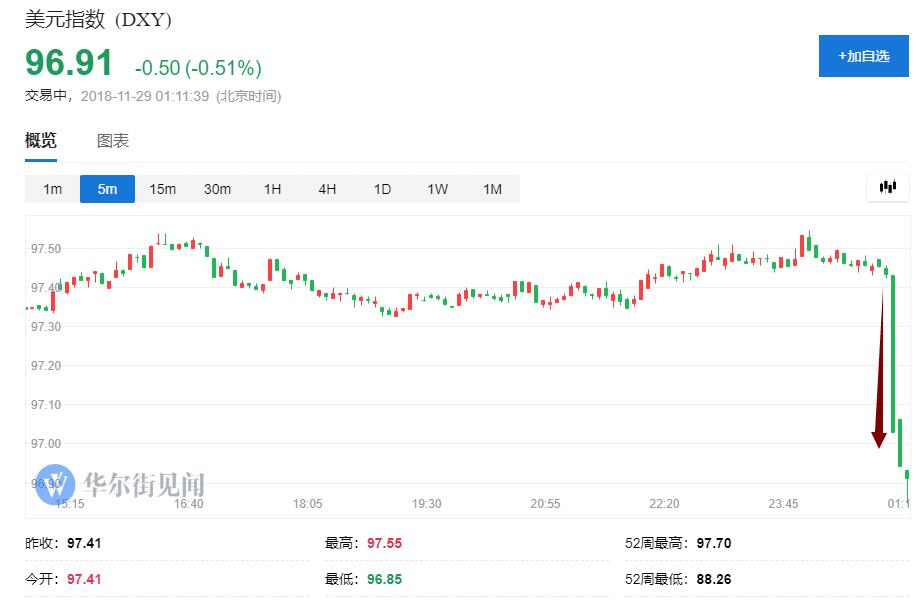Click the 华尔街见闻 watermark logo
The width and height of the screenshot is (916, 613).
click(x=120, y=484)
